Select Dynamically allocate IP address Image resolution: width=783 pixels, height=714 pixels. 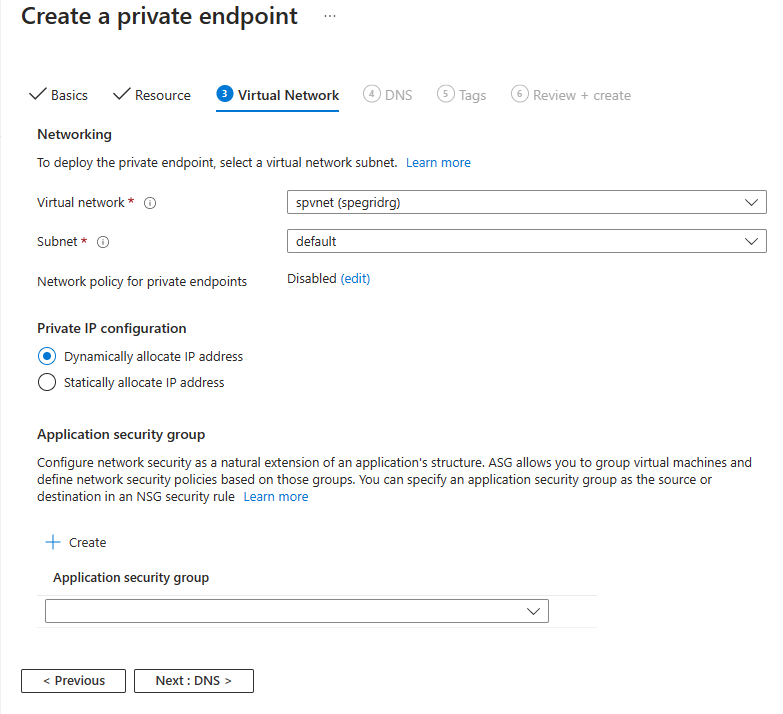[46, 356]
